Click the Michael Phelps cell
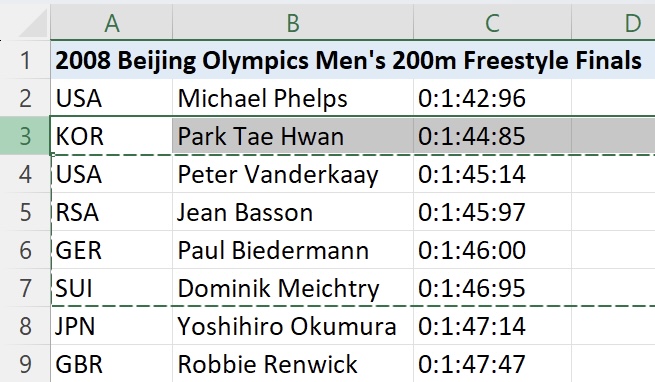This screenshot has width=655, height=382. coord(293,98)
